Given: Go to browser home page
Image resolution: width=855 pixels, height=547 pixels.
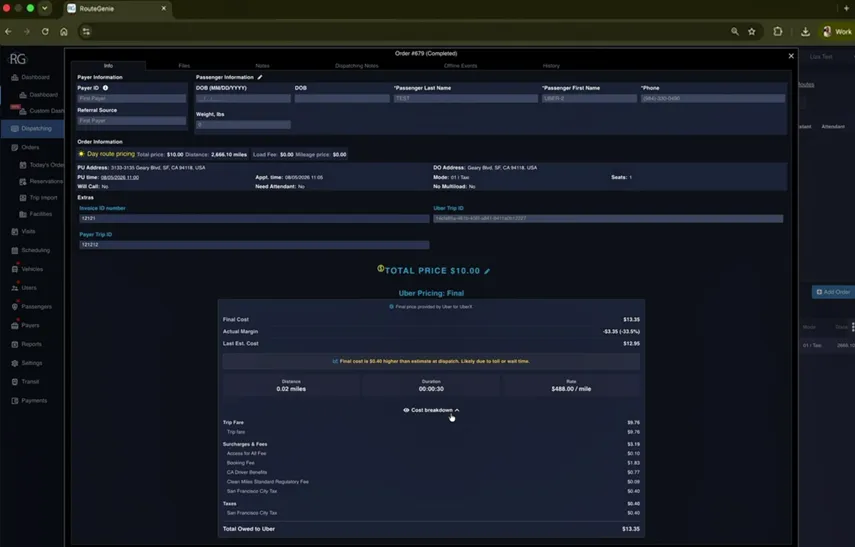Looking at the screenshot, I should coord(64,32).
